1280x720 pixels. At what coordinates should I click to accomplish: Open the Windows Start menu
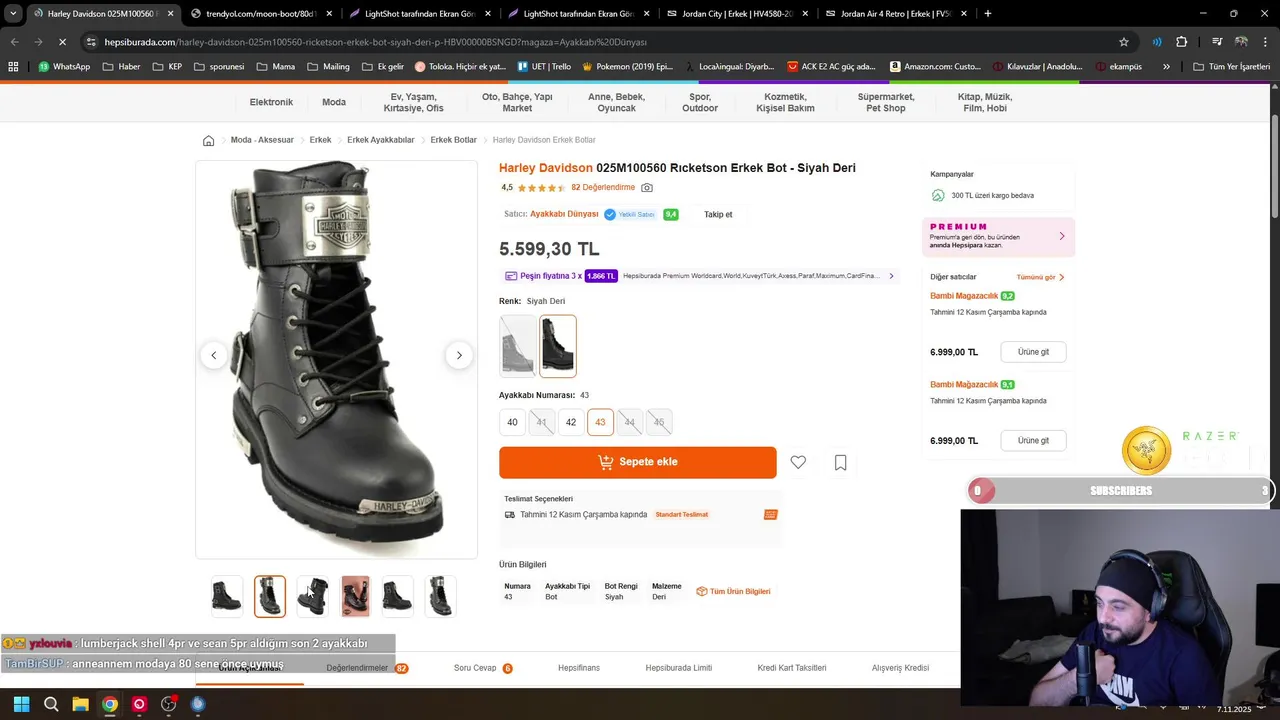[21, 704]
